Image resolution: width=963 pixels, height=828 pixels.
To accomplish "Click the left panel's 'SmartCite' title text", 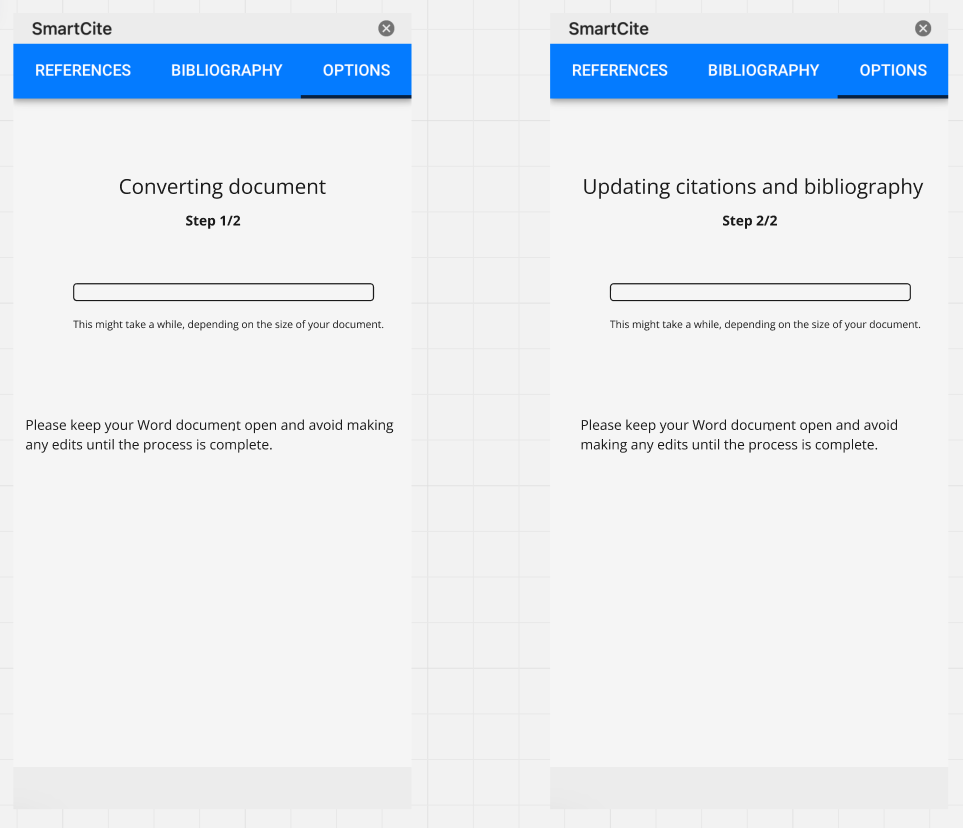I will pos(72,29).
